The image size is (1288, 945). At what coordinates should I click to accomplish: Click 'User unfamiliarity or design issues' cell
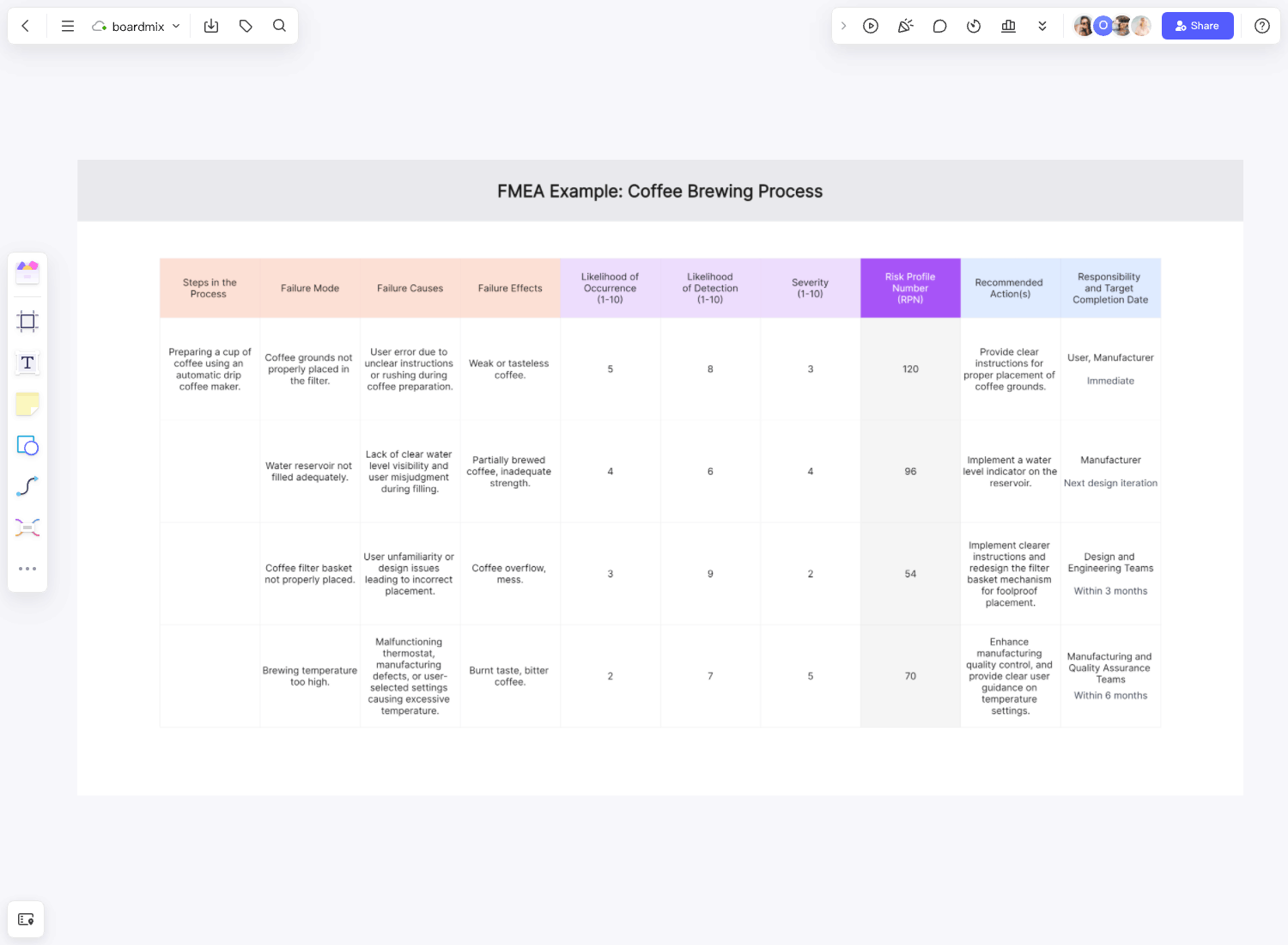click(410, 574)
